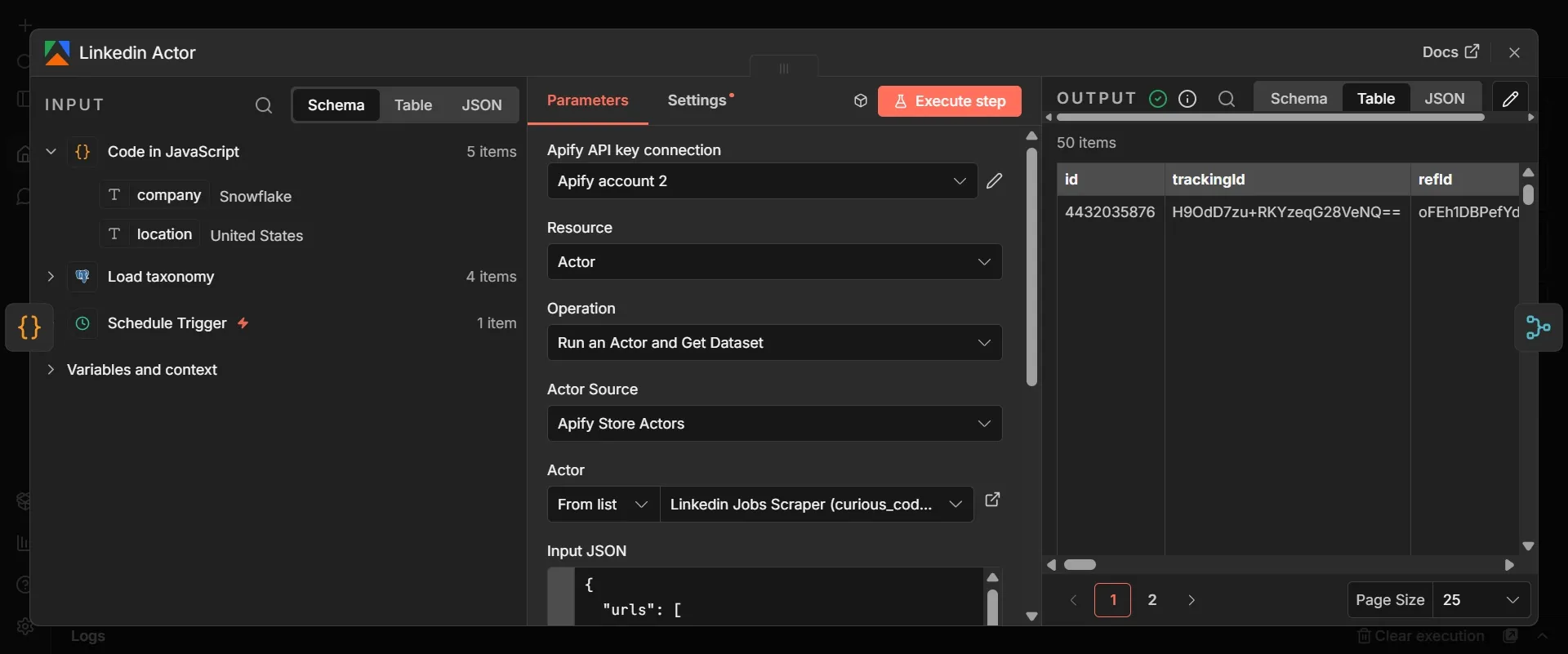Click the id cell 4432035876
Screen dimensions: 1568x654
1110,212
